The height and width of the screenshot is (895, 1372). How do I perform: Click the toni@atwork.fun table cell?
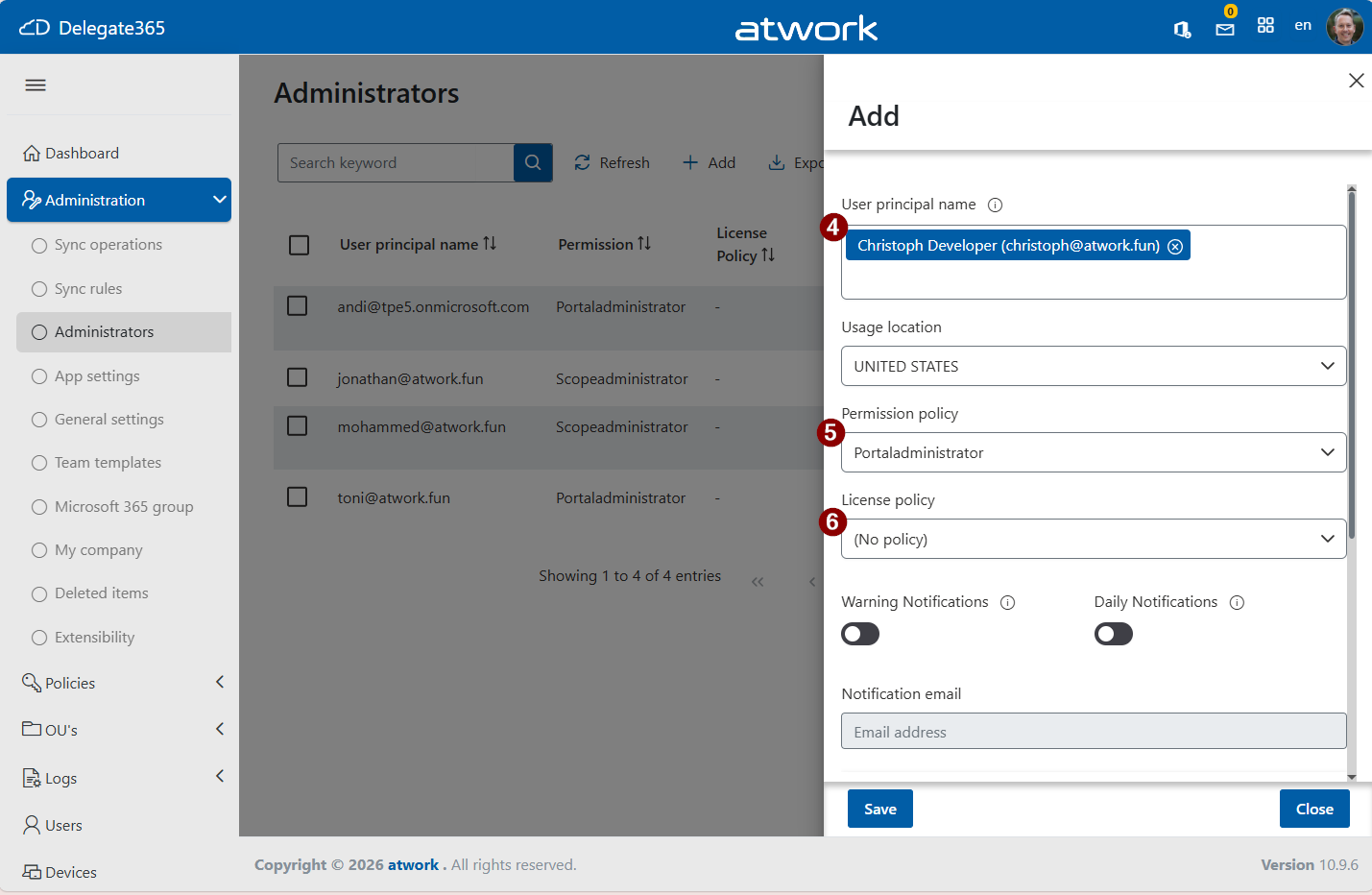point(394,498)
